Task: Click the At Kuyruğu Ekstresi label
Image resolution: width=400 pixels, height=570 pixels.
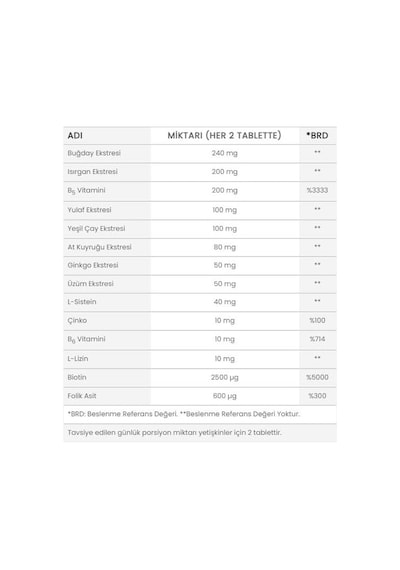Action: click(99, 247)
